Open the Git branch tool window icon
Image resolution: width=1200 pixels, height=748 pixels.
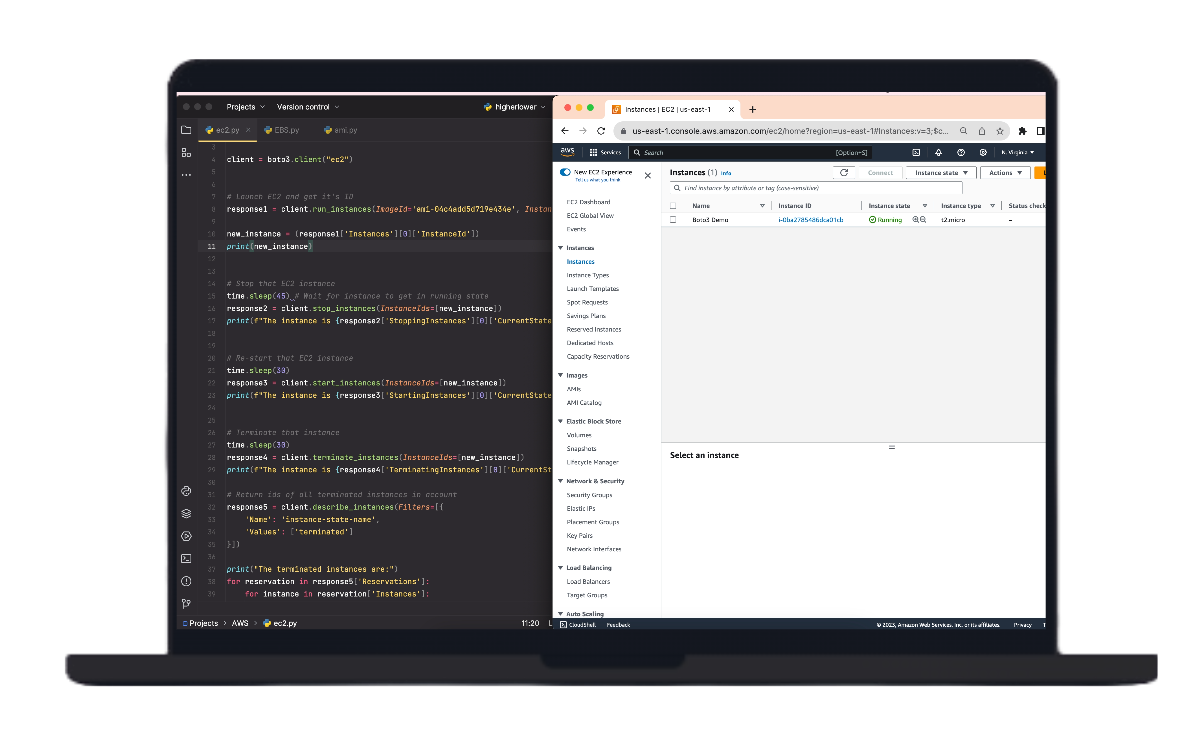pyautogui.click(x=186, y=604)
